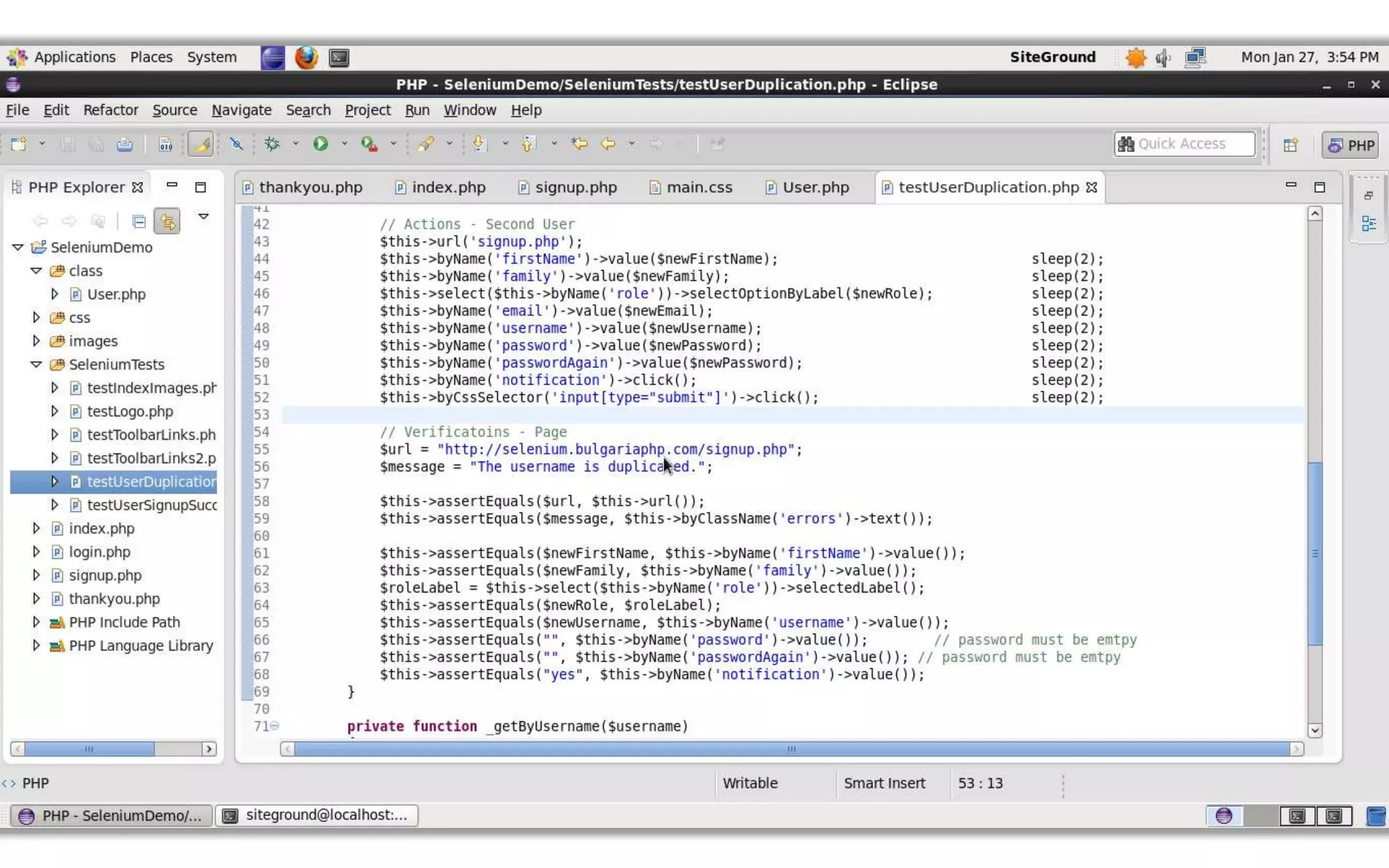Image resolution: width=1389 pixels, height=868 pixels.
Task: Click the editor vertical scrollbar thumb
Action: [x=1314, y=553]
